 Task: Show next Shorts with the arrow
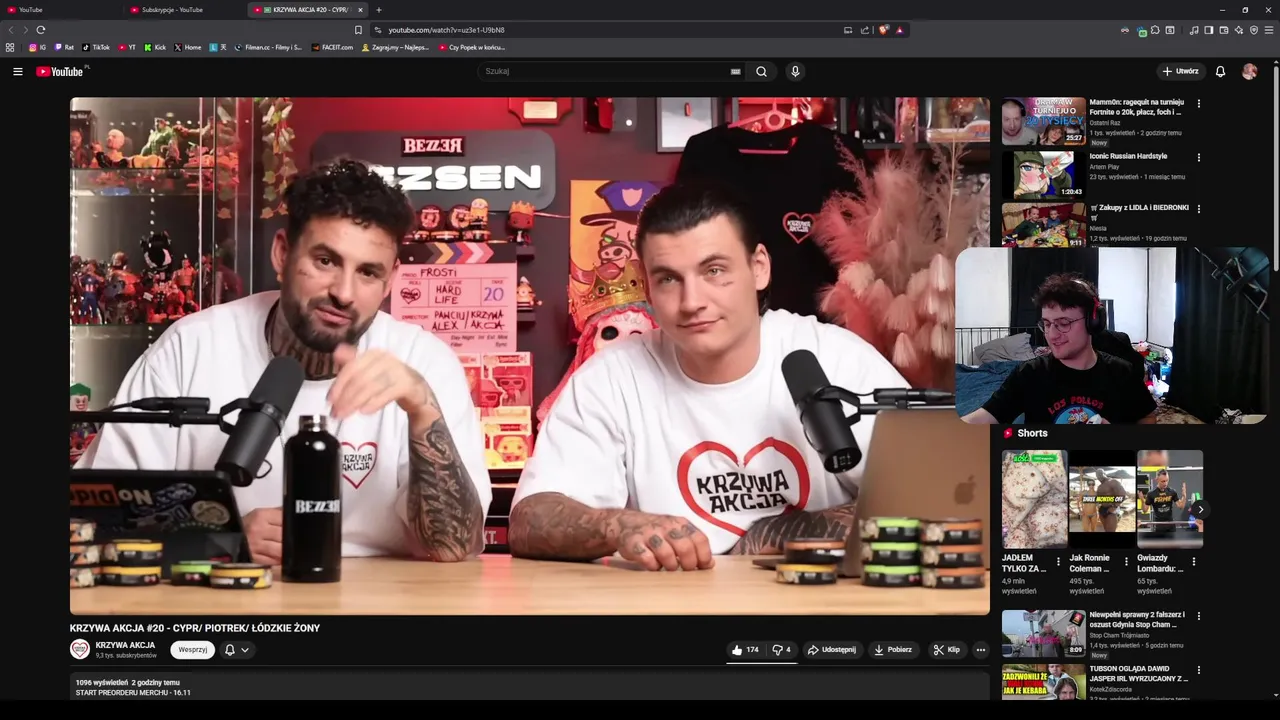coord(1200,509)
